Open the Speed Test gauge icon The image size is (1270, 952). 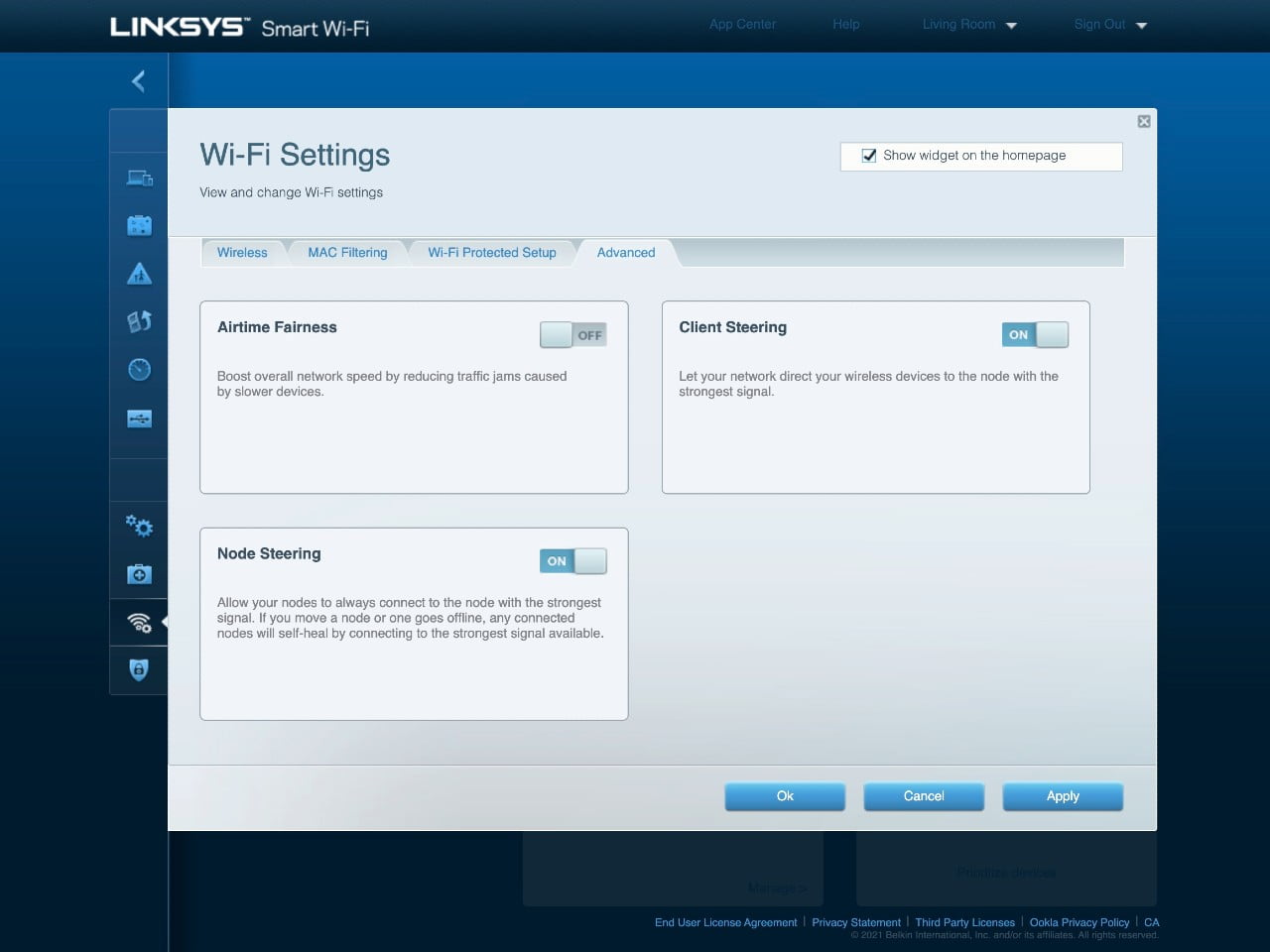point(139,370)
